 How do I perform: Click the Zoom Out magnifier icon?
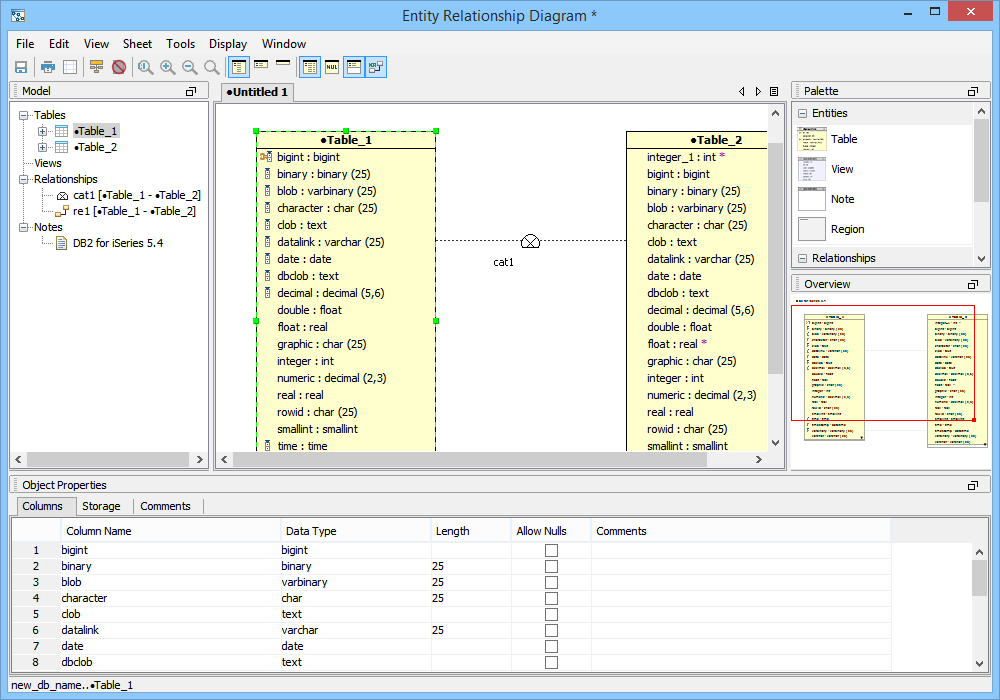tap(189, 67)
